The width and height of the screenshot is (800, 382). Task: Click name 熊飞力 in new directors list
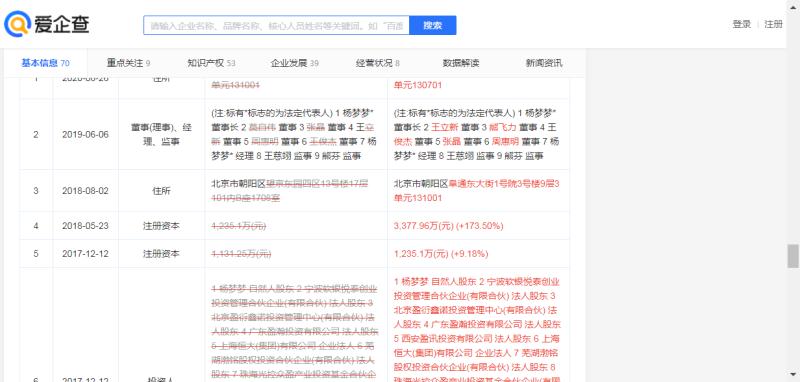(x=503, y=127)
